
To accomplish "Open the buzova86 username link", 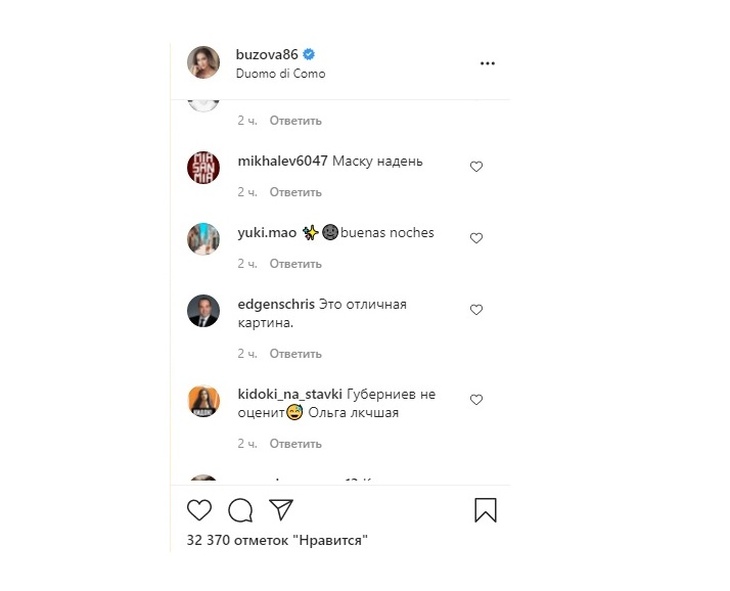I will click(267, 55).
